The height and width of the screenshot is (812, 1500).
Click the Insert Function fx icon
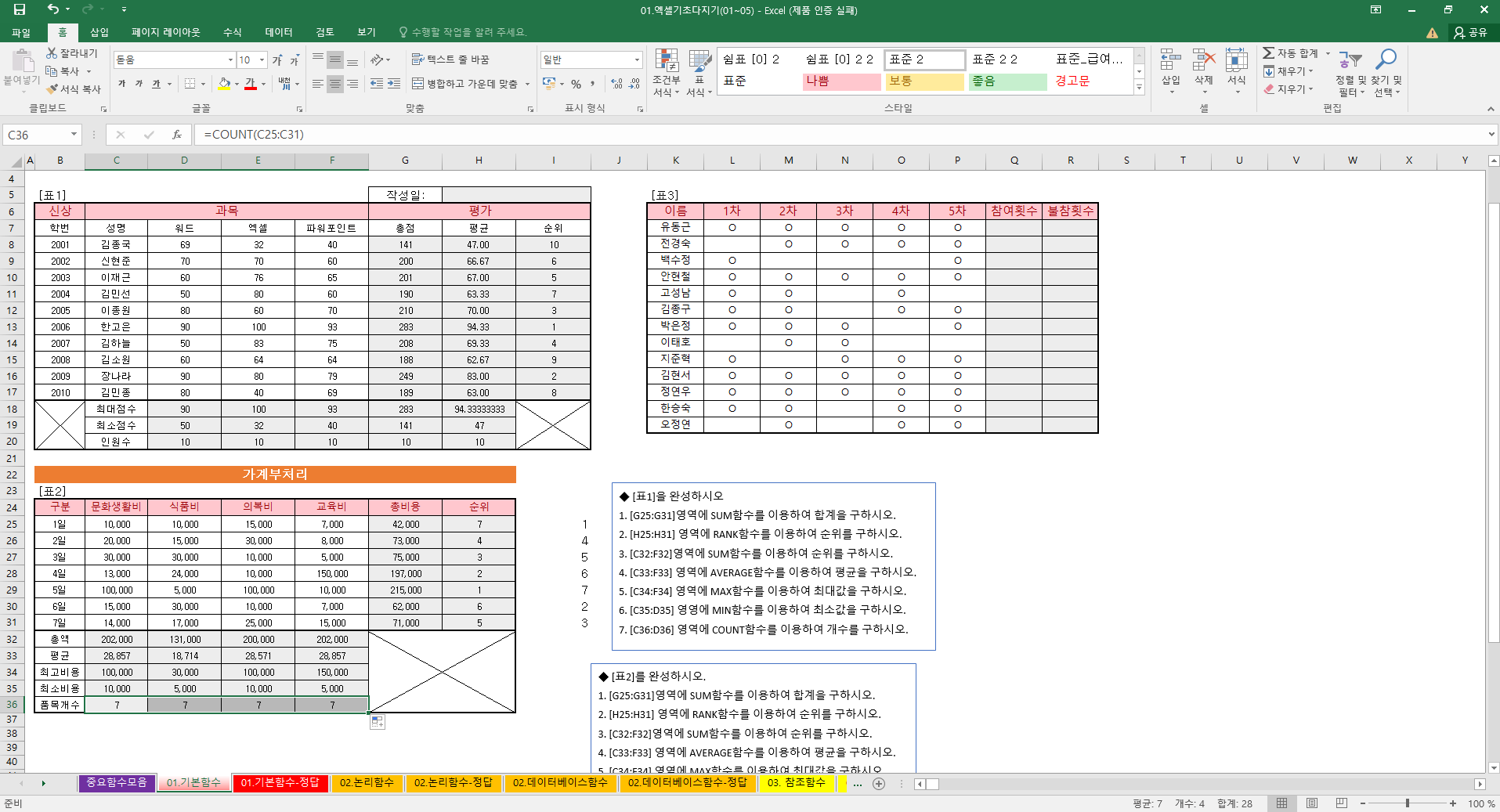(x=177, y=135)
